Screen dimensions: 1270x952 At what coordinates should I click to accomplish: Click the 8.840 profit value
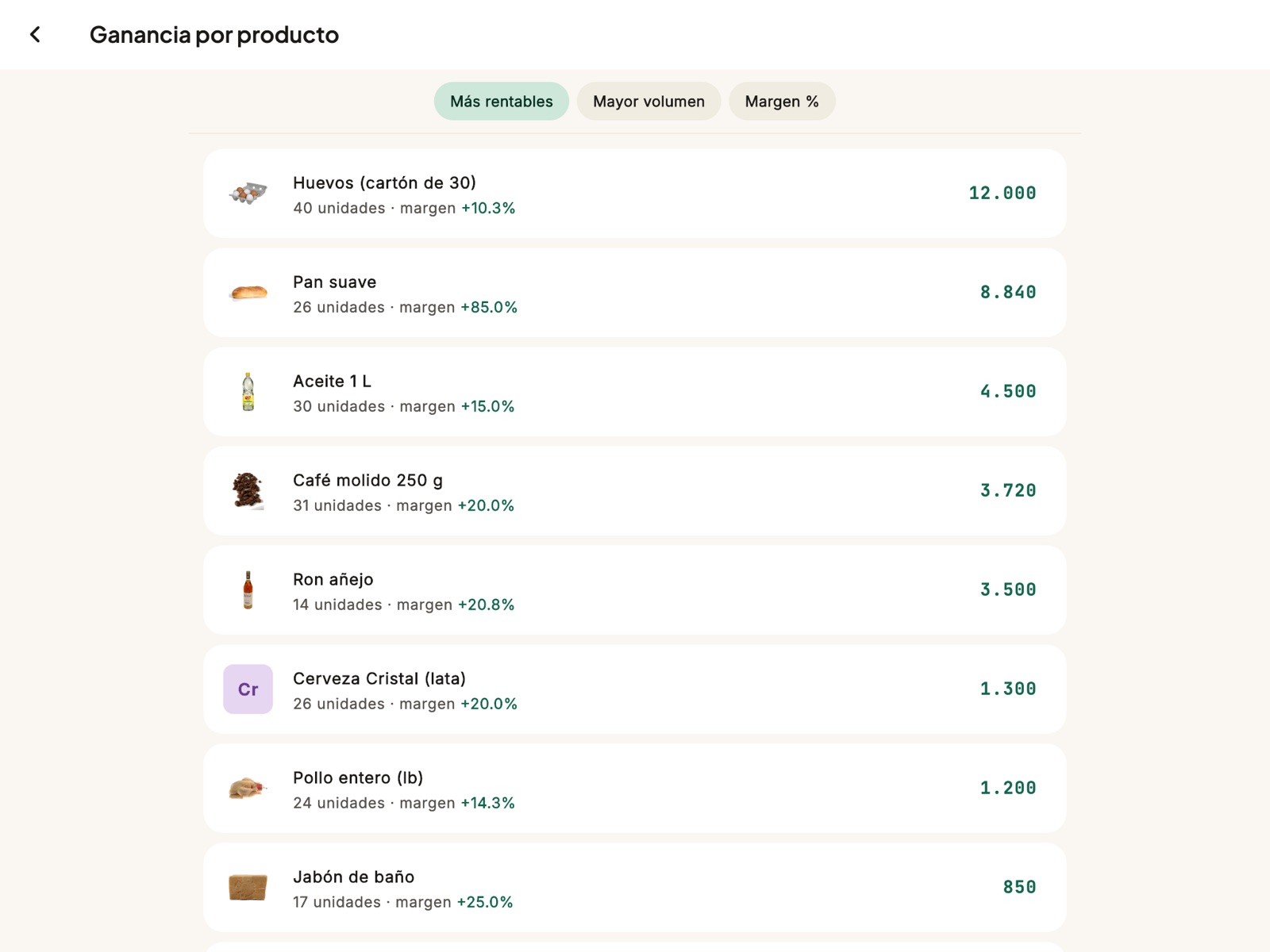coord(1008,292)
